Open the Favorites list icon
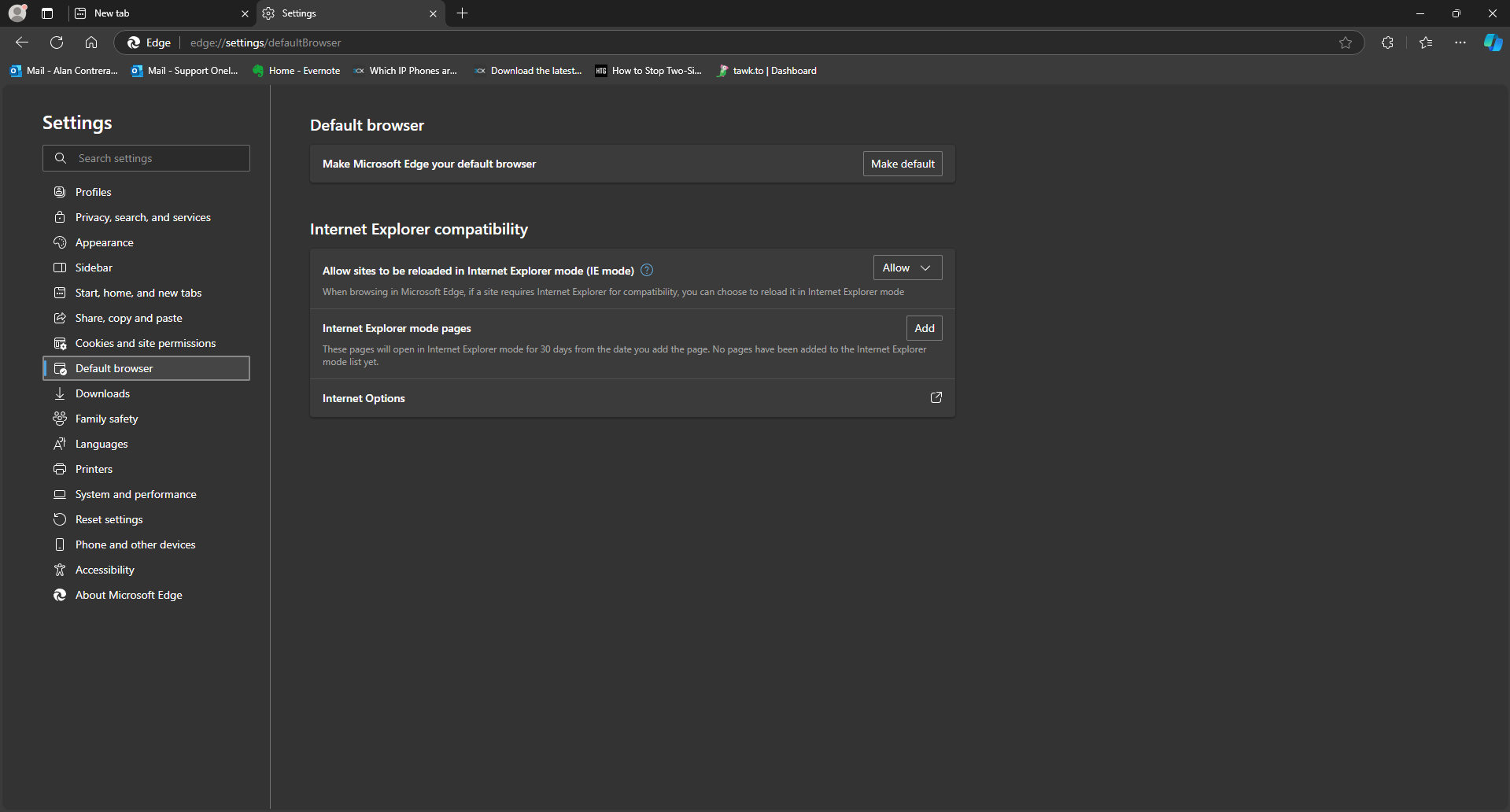The width and height of the screenshot is (1510, 812). coord(1426,42)
